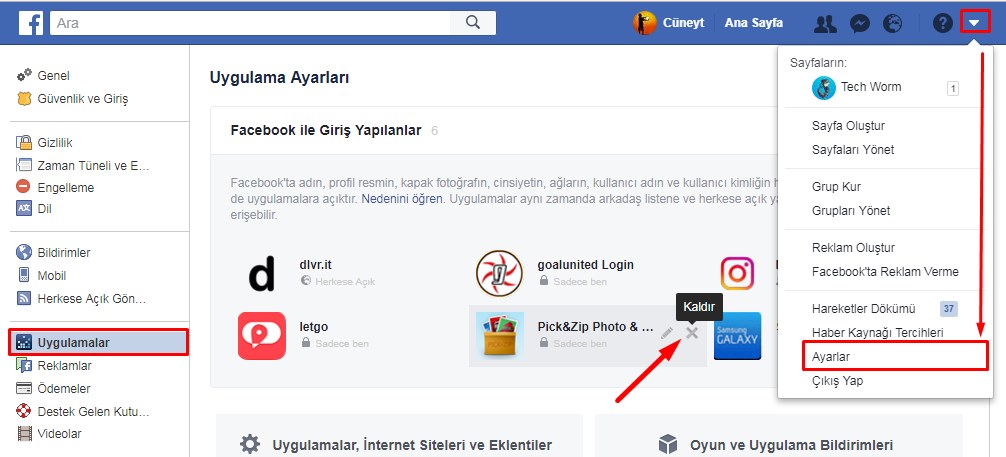Click Ana Sayfa home link
1006x457 pixels.
753,23
